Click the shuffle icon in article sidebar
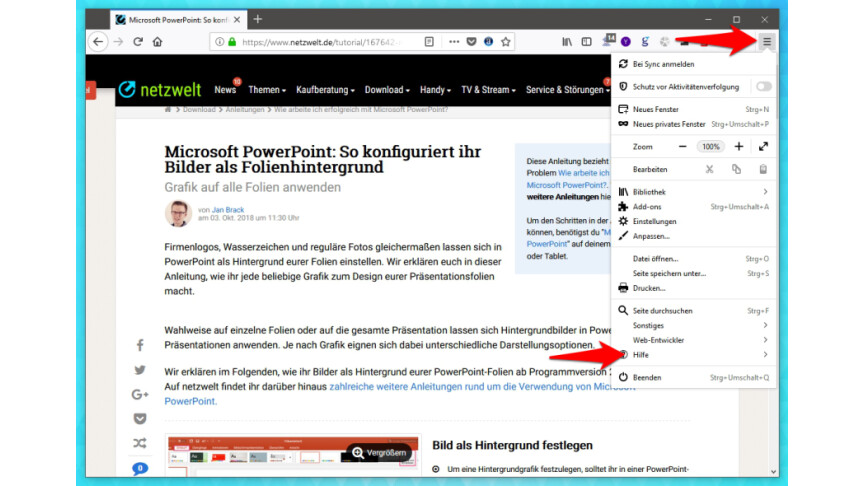864x486 pixels. tap(140, 443)
